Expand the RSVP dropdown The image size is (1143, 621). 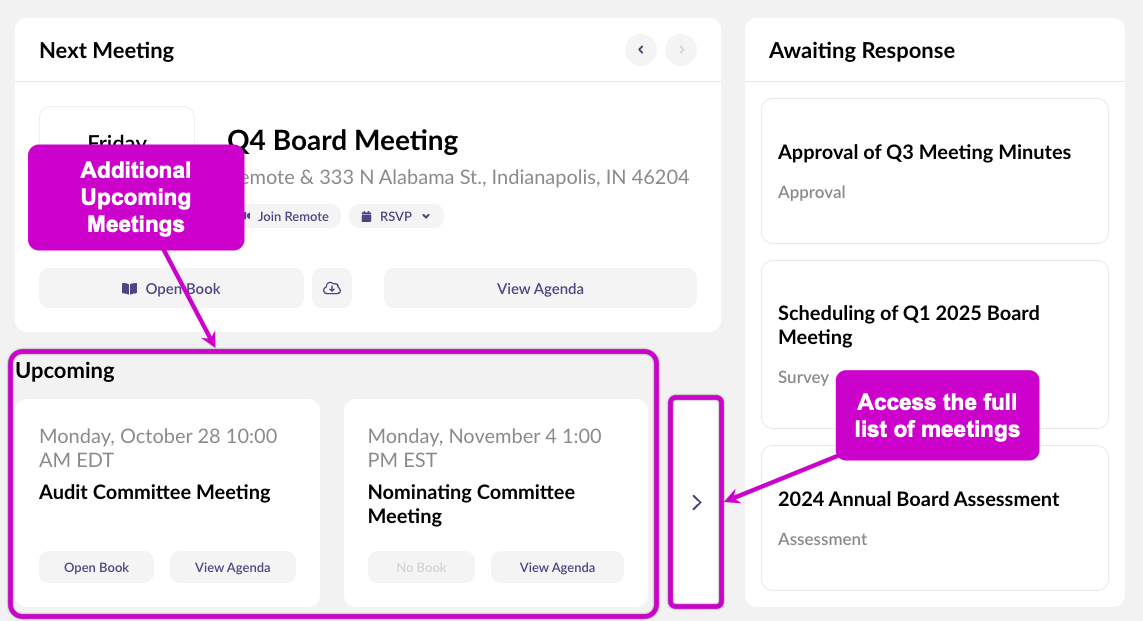pyautogui.click(x=396, y=216)
